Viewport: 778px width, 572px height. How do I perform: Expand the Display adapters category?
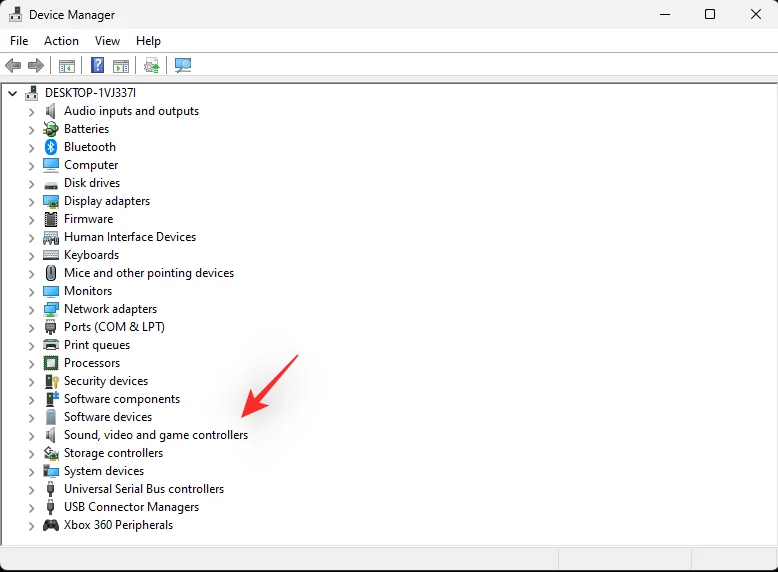click(x=31, y=202)
